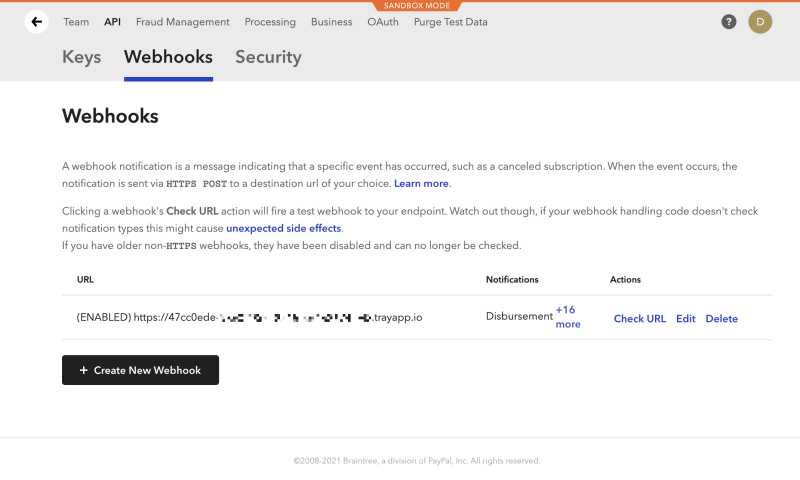
Task: Open the unexpected side effects link
Action: [x=284, y=228]
